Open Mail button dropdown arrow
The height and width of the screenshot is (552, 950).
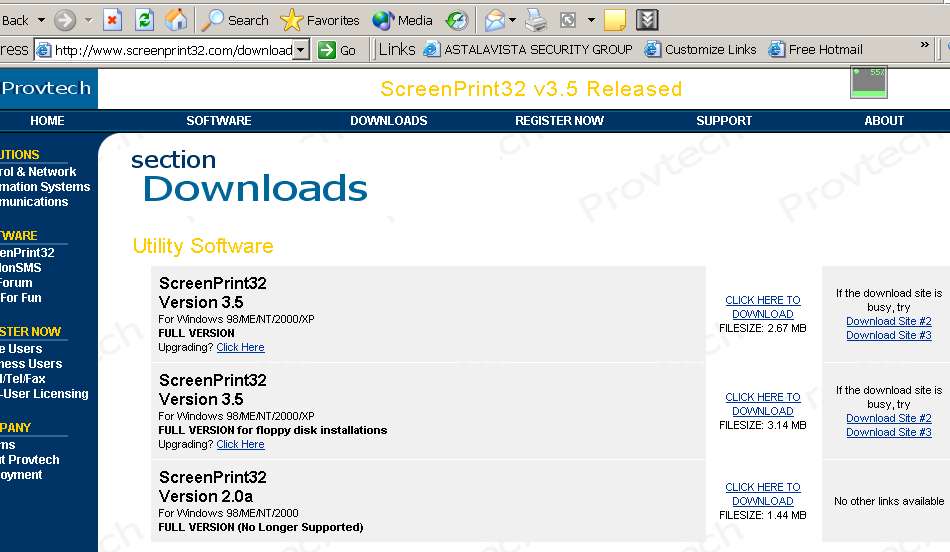pos(513,21)
